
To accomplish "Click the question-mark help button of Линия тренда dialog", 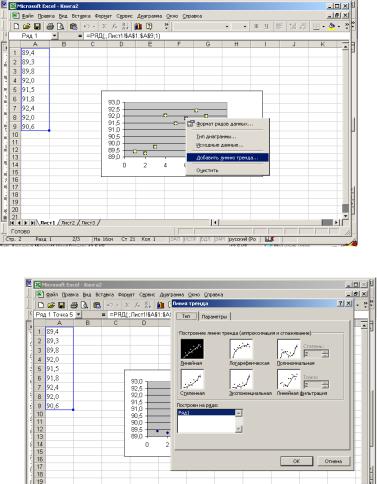I will [x=340, y=304].
